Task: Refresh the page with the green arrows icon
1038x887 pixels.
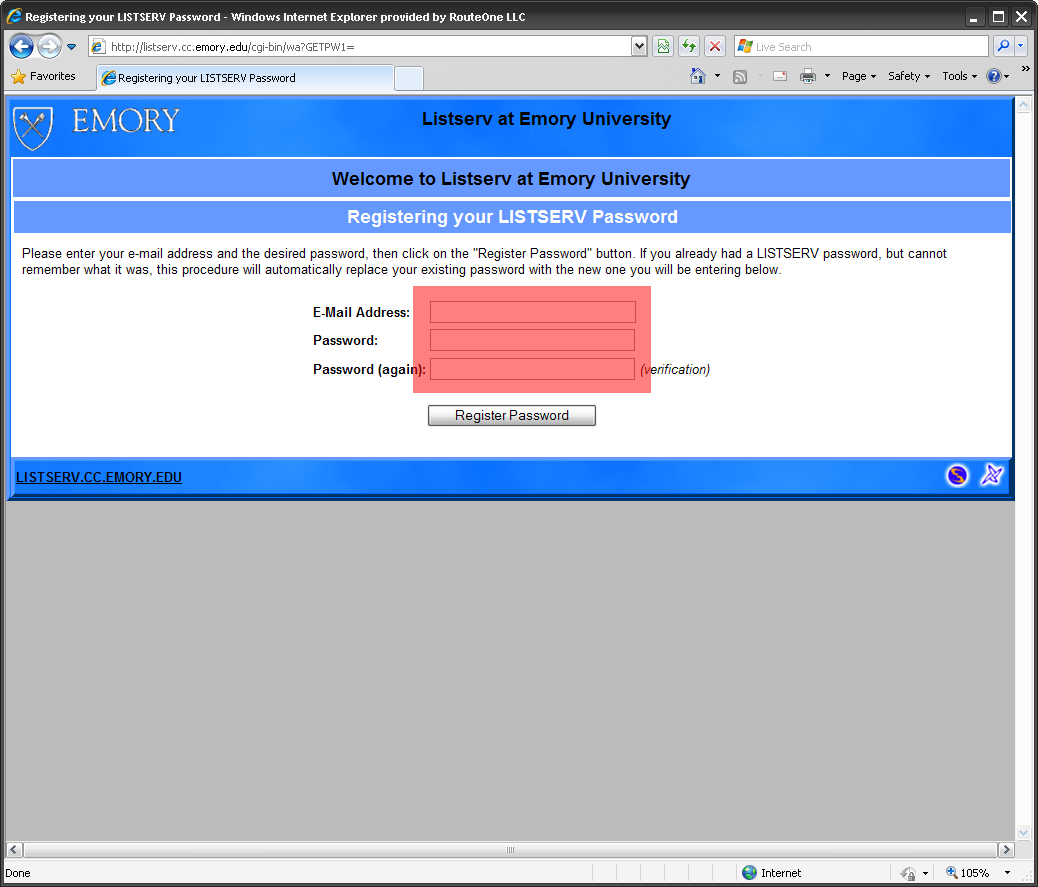Action: pyautogui.click(x=689, y=46)
